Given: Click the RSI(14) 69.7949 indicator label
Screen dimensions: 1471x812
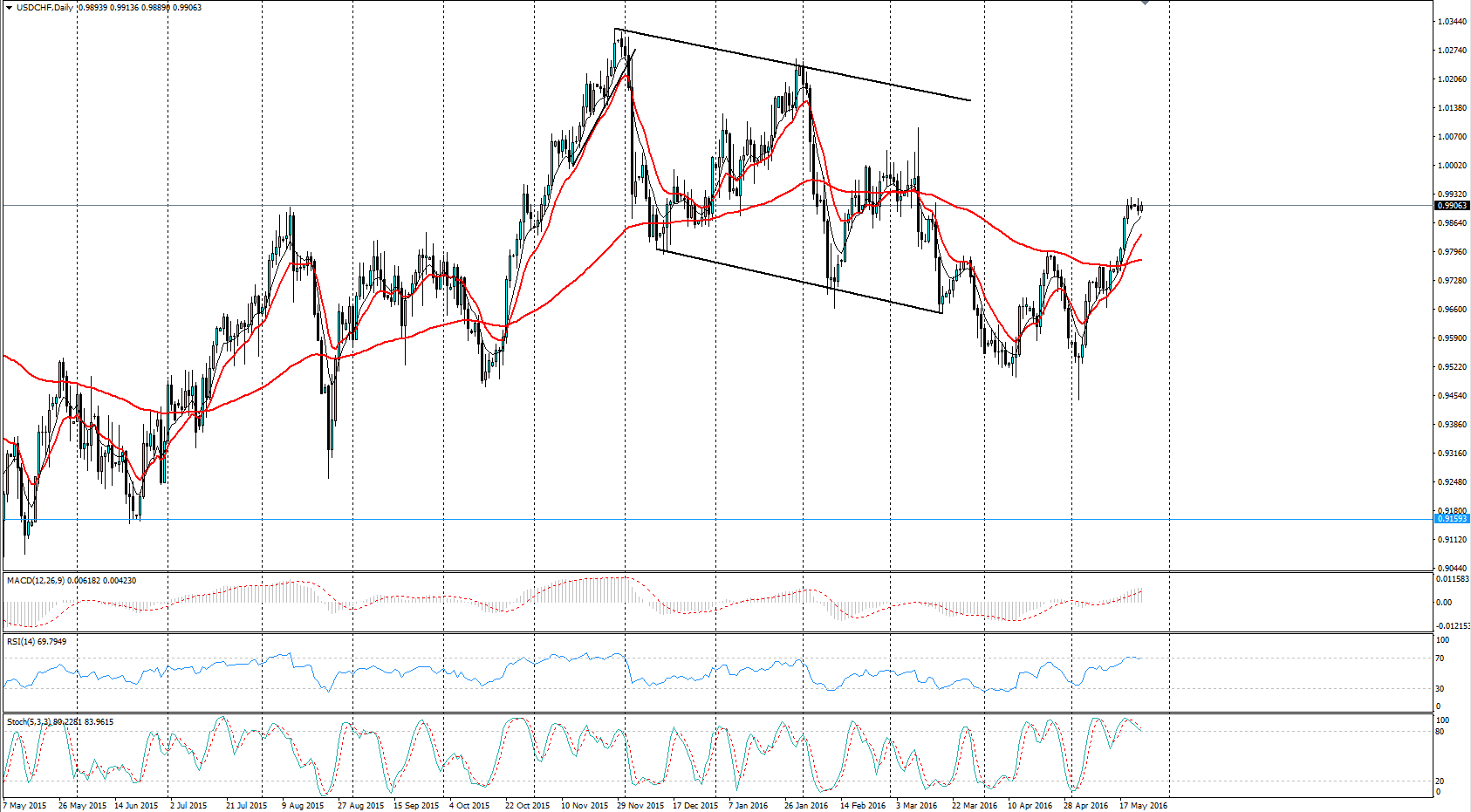Looking at the screenshot, I should point(37,642).
